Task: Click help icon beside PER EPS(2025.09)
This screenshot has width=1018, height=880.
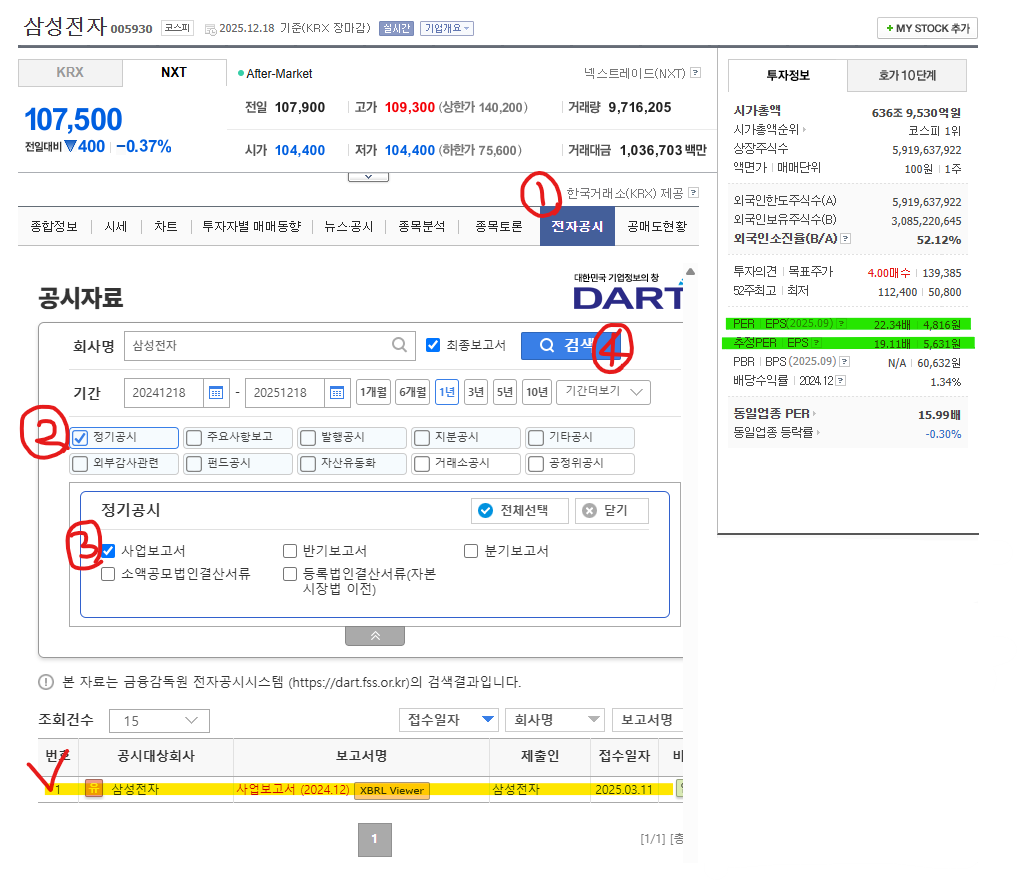Action: click(x=841, y=323)
